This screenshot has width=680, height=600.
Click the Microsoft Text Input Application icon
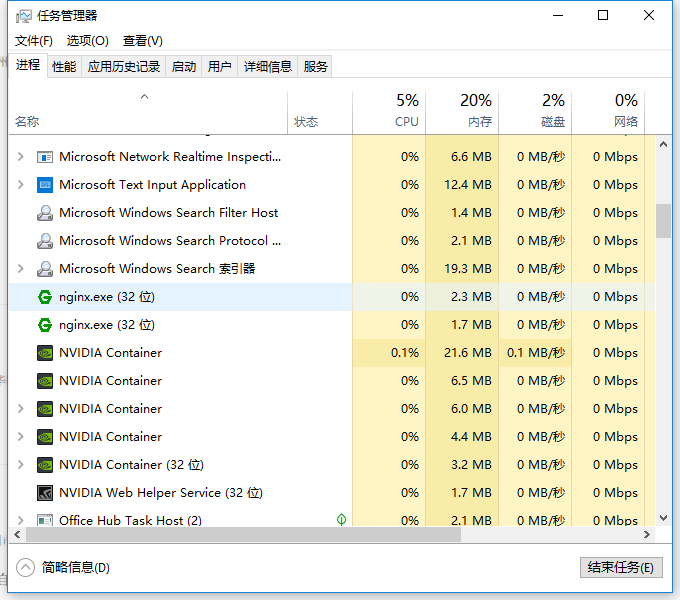tap(45, 185)
